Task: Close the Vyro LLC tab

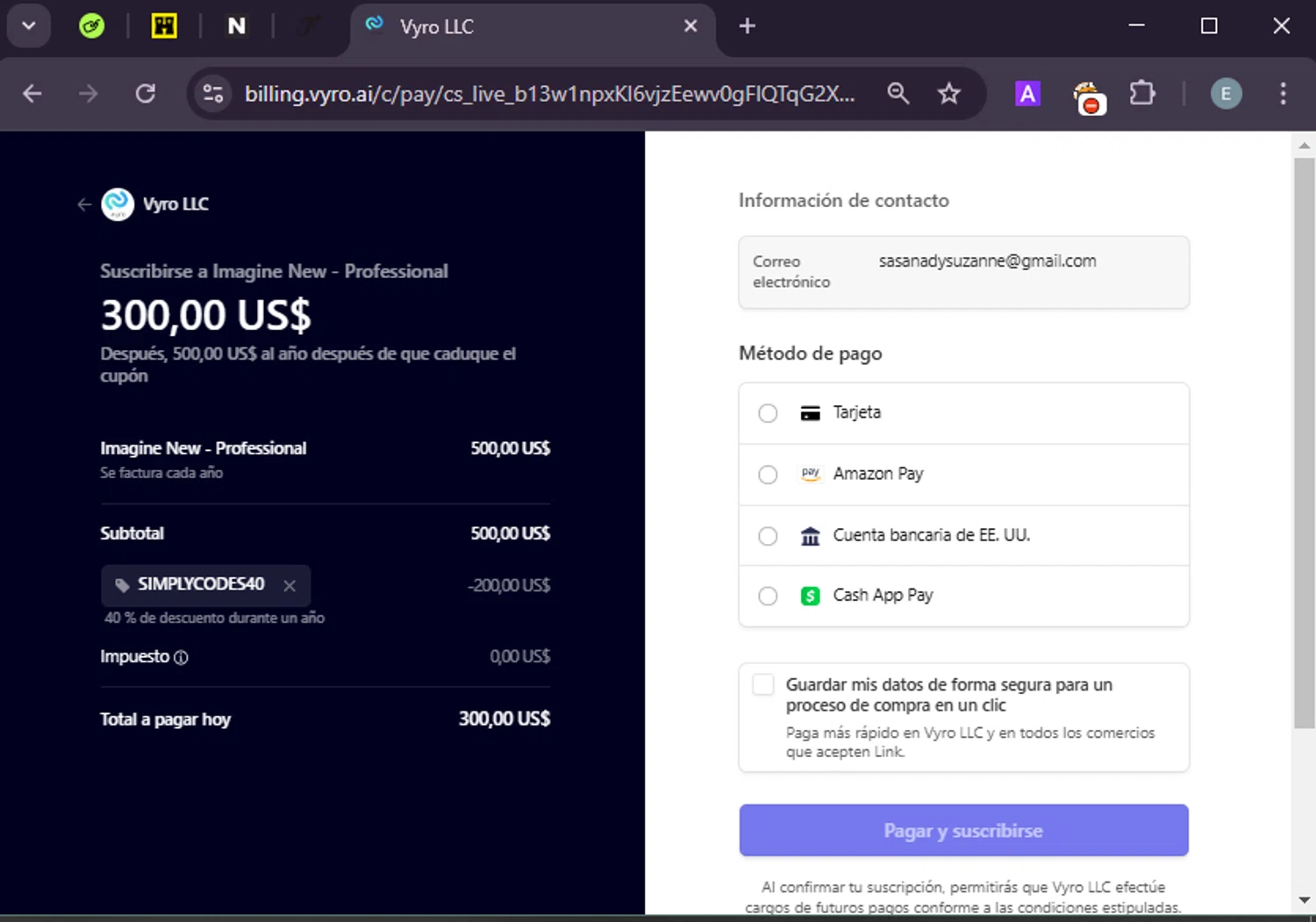Action: (690, 26)
